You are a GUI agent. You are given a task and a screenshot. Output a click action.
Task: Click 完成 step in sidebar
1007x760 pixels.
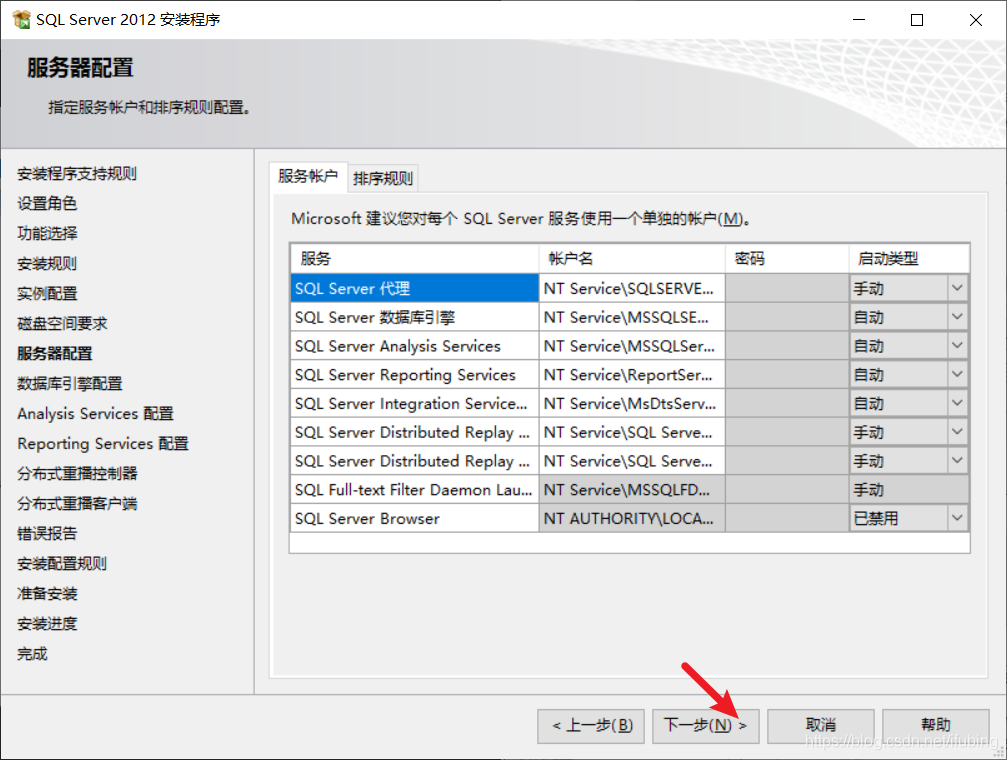click(32, 654)
